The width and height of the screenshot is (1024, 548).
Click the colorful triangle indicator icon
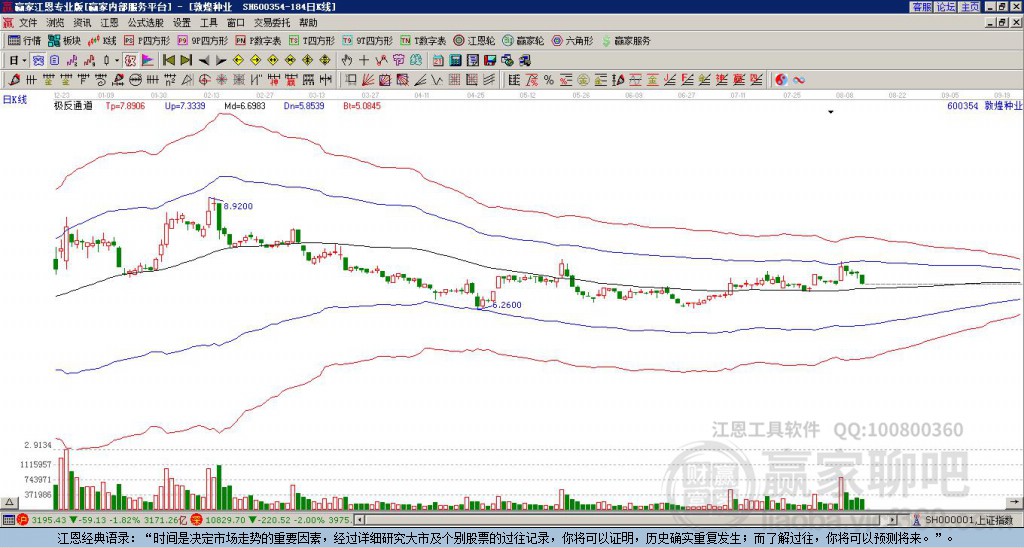pyautogui.click(x=148, y=61)
